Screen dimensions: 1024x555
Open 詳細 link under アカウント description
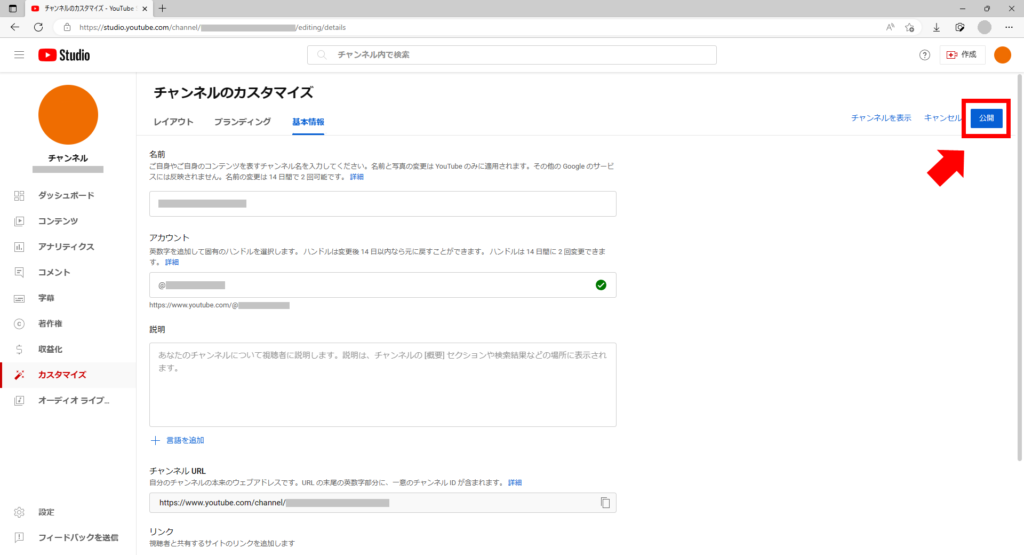click(x=172, y=262)
